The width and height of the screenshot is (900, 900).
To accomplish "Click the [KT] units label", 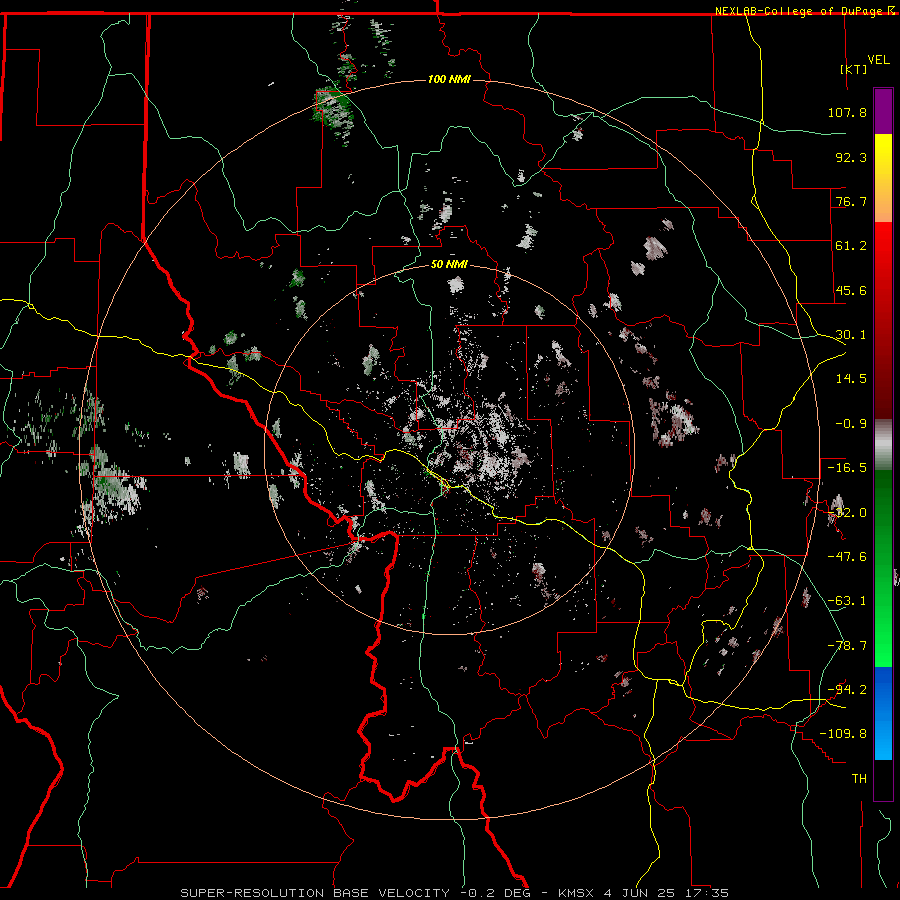I will [854, 69].
